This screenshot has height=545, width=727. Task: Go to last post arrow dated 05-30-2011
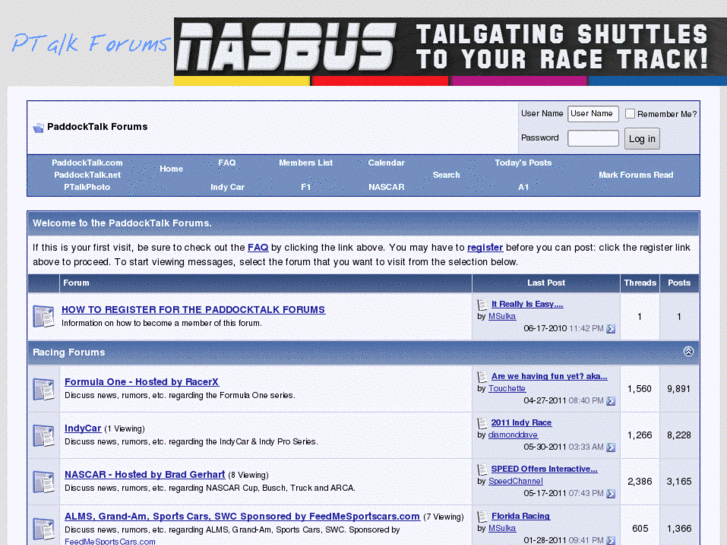coord(611,447)
